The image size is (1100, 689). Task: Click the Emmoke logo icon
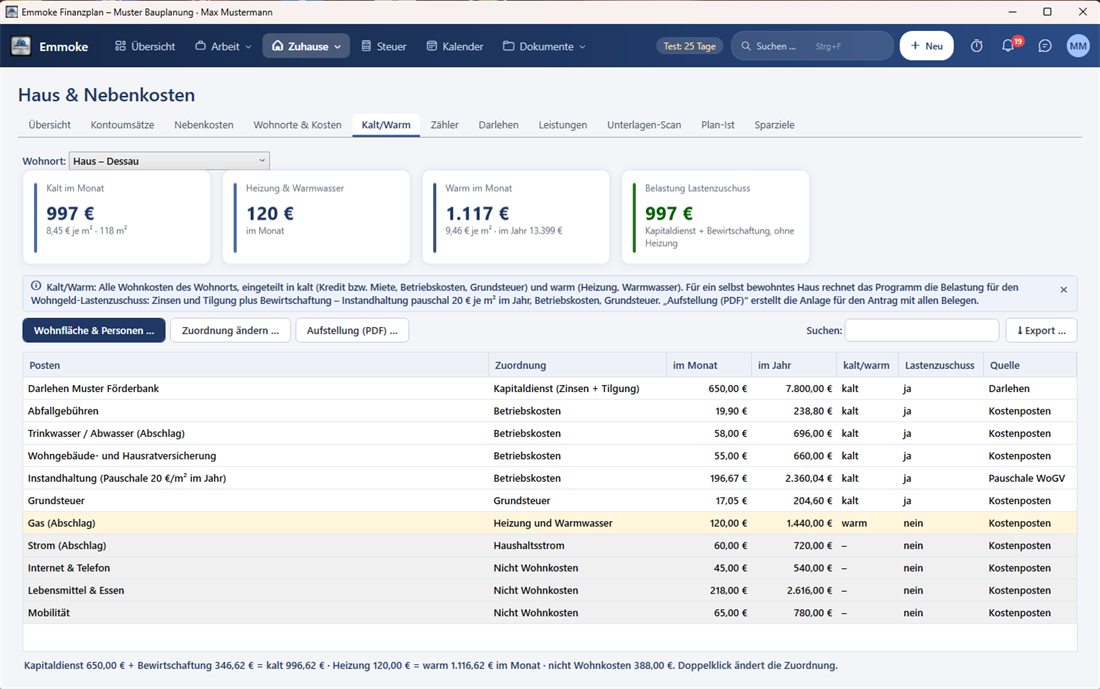(21, 46)
